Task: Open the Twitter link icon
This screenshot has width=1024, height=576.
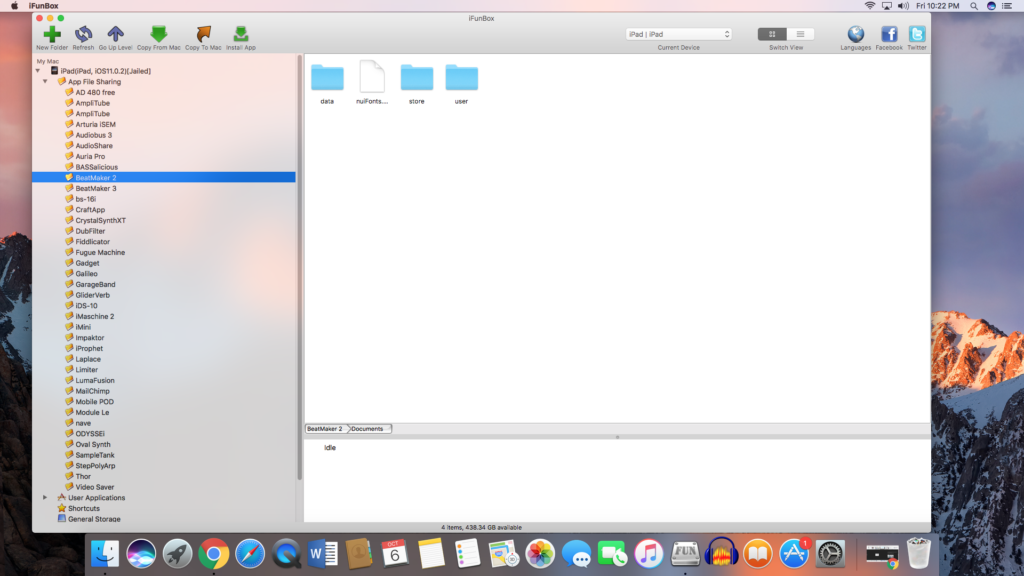Action: (917, 34)
